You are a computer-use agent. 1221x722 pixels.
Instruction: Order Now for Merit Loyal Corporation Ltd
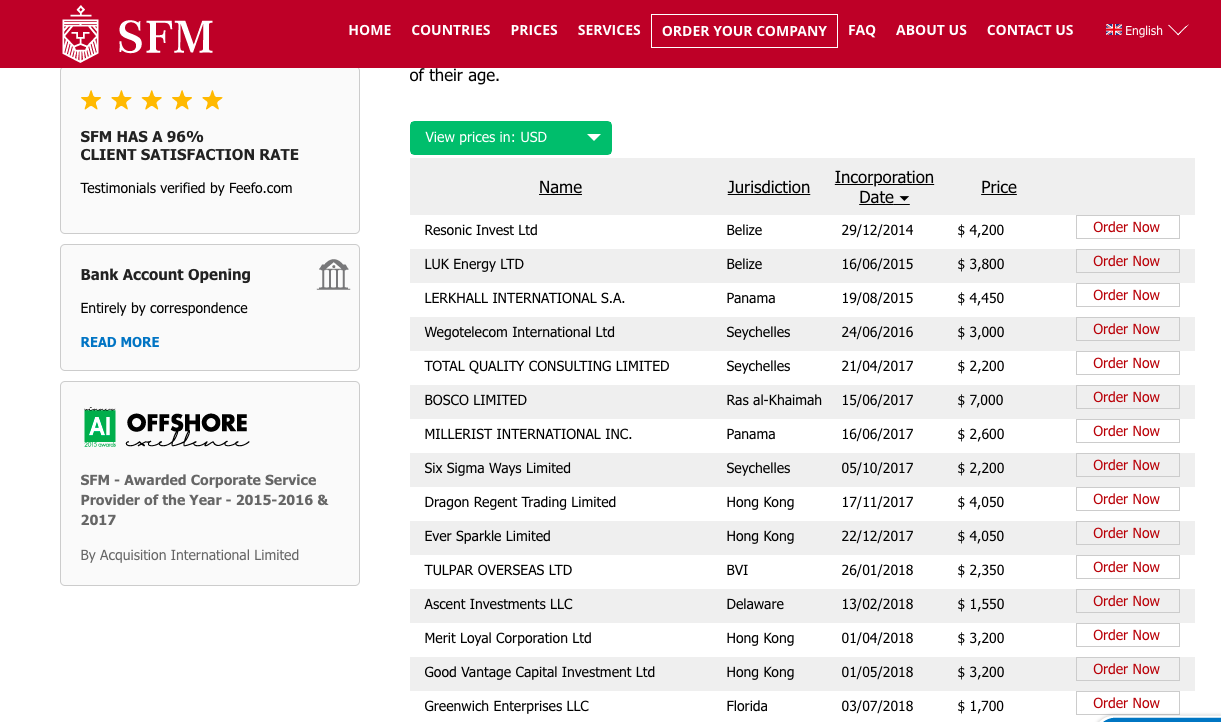click(1127, 635)
